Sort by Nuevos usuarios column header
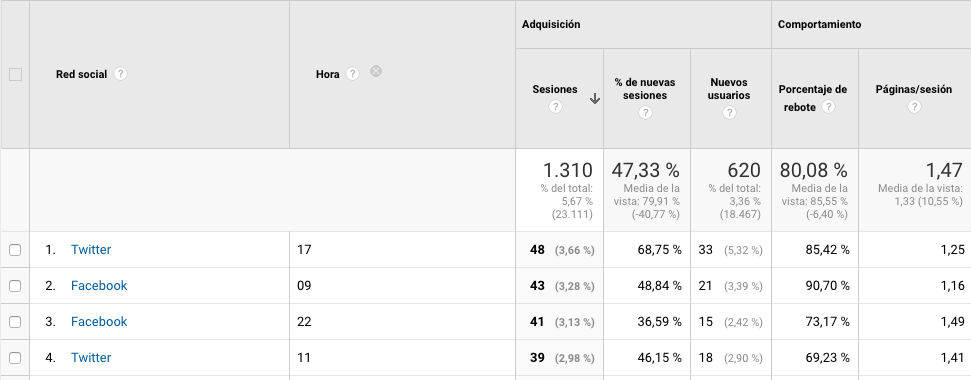Screen dimensions: 971x380 [729, 89]
